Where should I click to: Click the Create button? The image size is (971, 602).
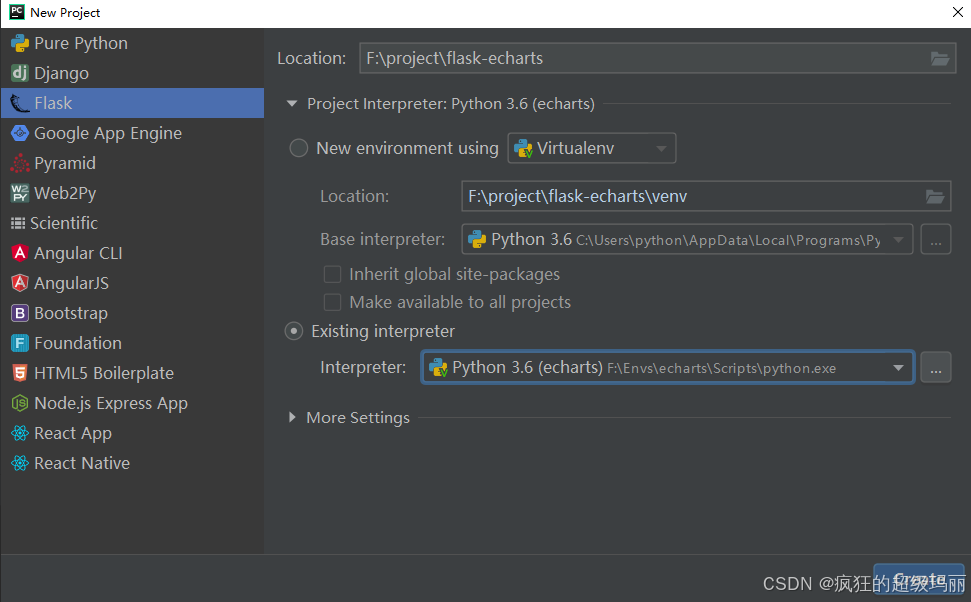(x=919, y=581)
